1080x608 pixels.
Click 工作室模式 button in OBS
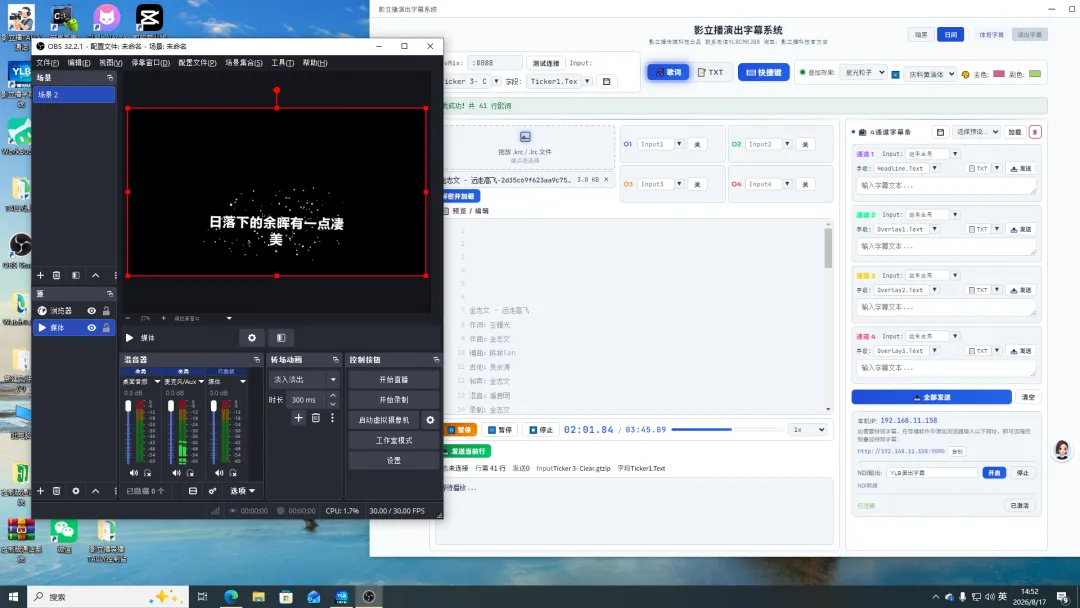[x=394, y=441]
